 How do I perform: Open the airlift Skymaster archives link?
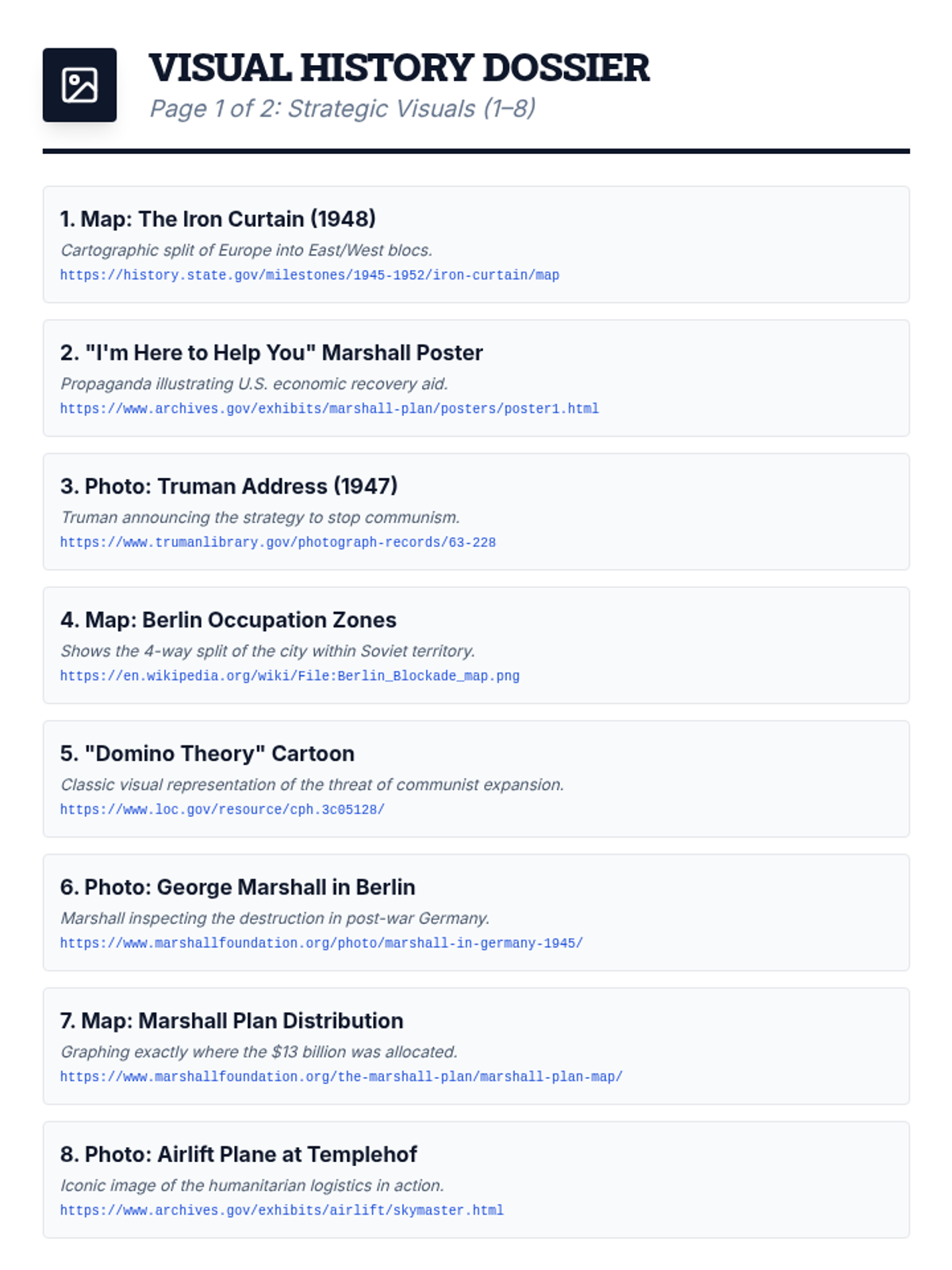282,1210
